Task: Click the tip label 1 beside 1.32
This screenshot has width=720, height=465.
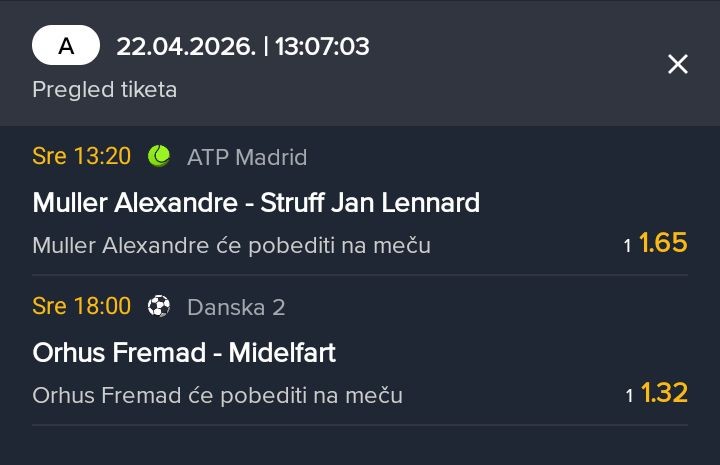Action: [630, 396]
